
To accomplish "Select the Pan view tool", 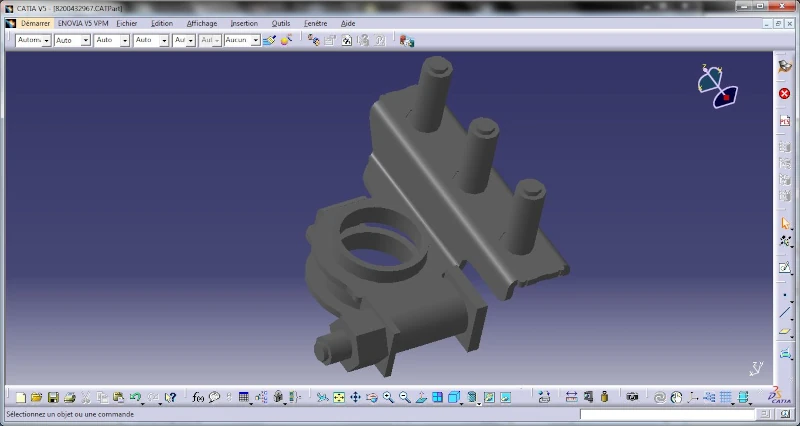I will coord(355,398).
